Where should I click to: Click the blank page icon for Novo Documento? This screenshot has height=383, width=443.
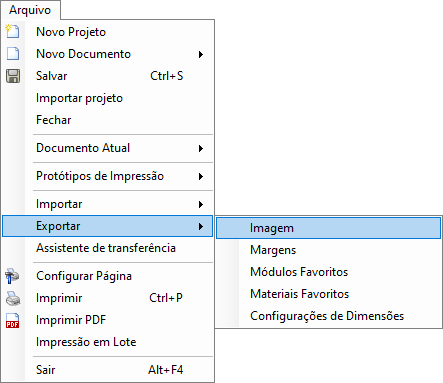tap(13, 54)
